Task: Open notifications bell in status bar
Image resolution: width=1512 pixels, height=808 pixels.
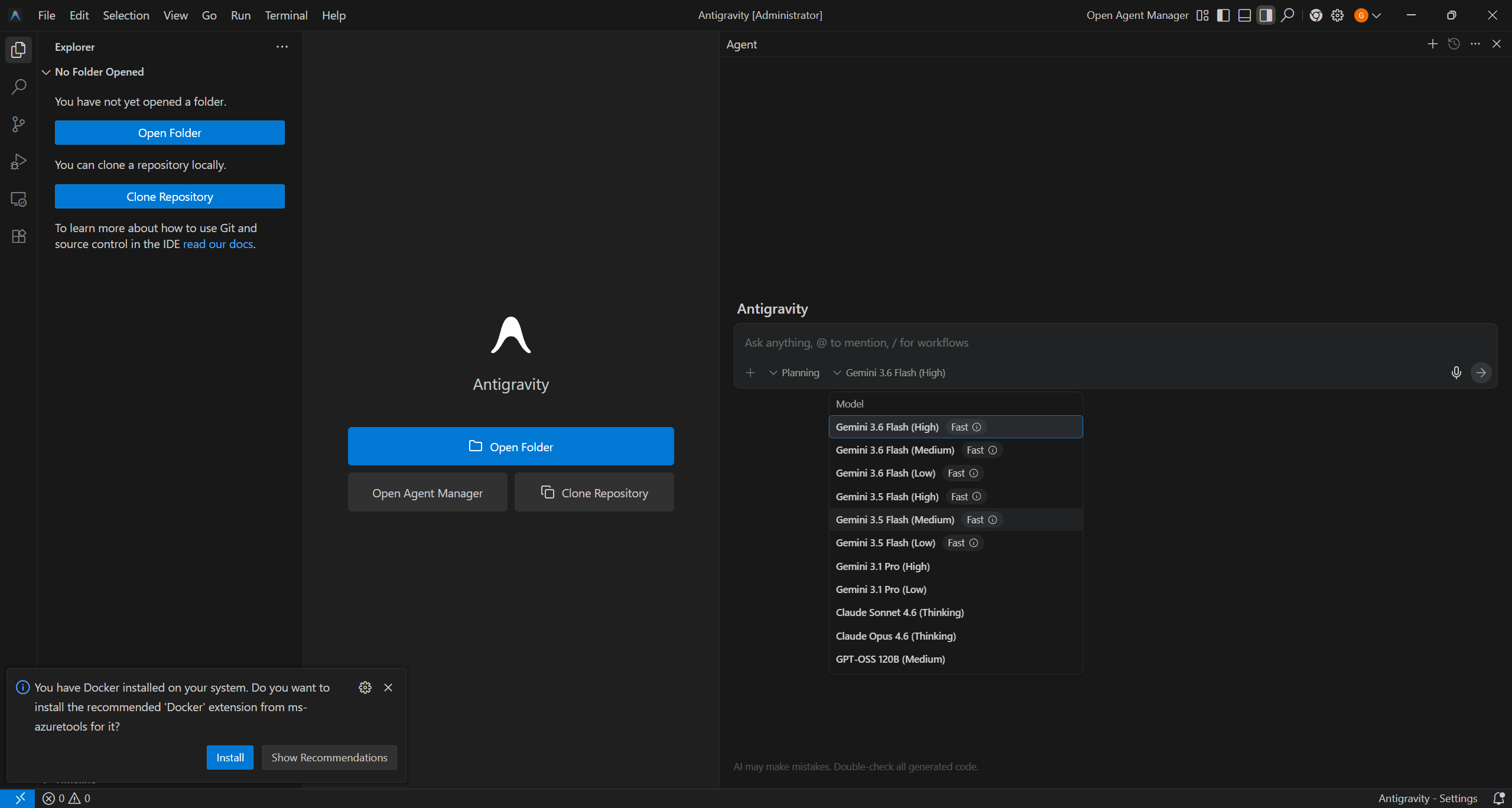Action: [x=1498, y=799]
